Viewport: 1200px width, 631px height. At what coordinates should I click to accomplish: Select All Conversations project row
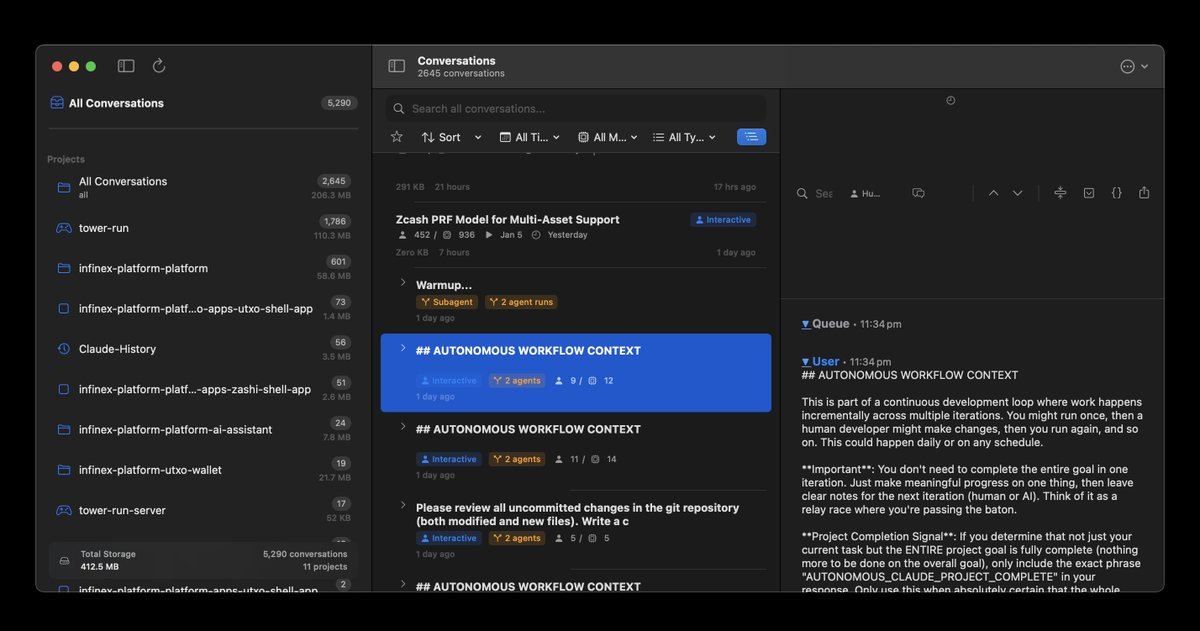(x=203, y=188)
